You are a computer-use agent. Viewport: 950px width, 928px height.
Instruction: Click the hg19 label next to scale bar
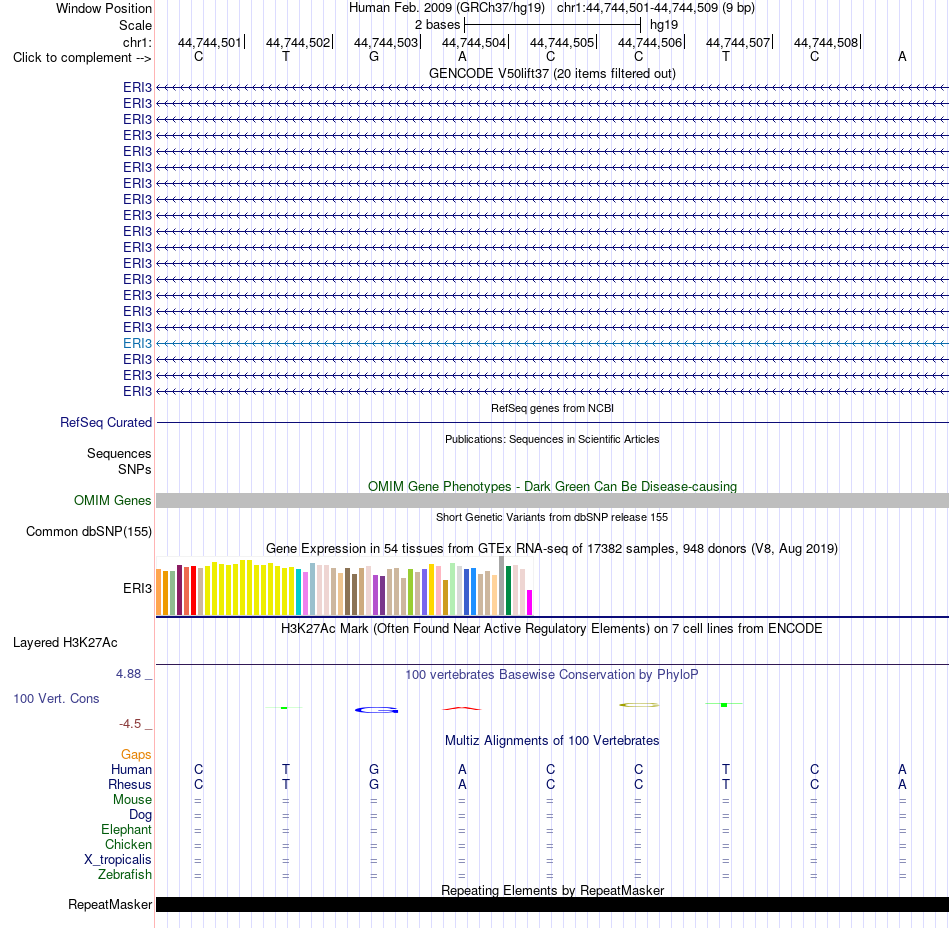(x=663, y=25)
